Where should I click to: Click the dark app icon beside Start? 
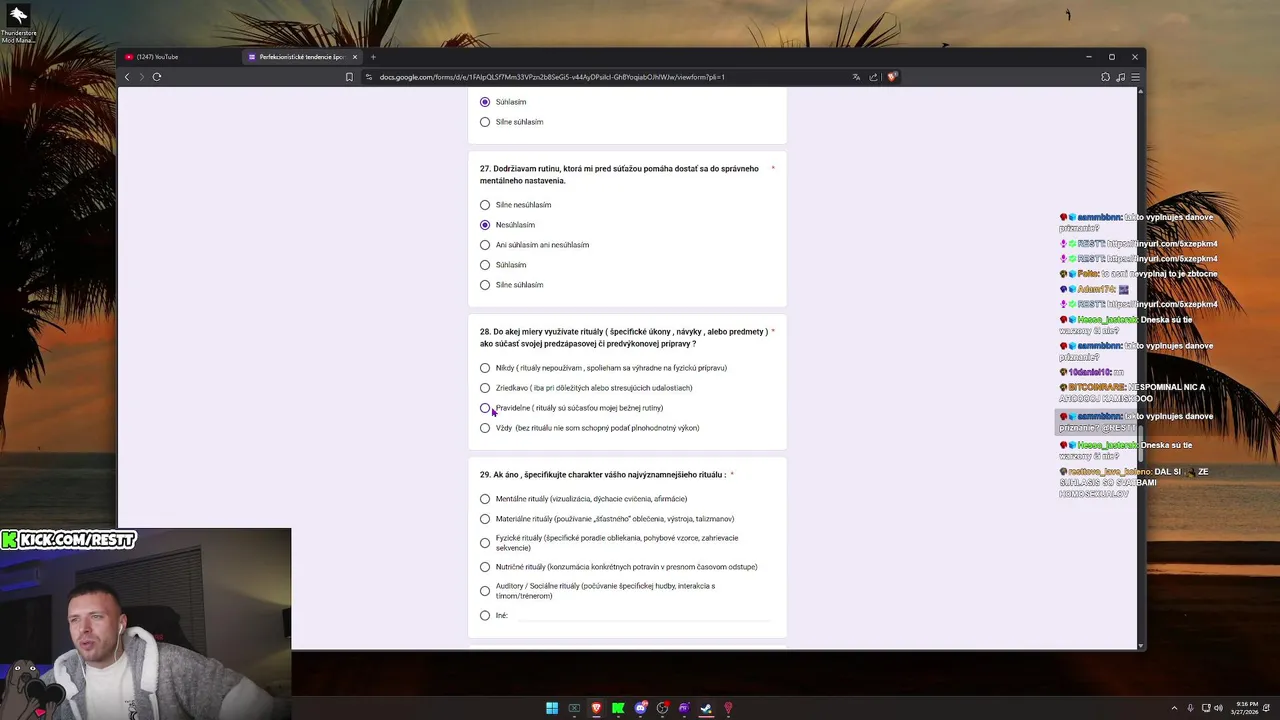(x=574, y=708)
